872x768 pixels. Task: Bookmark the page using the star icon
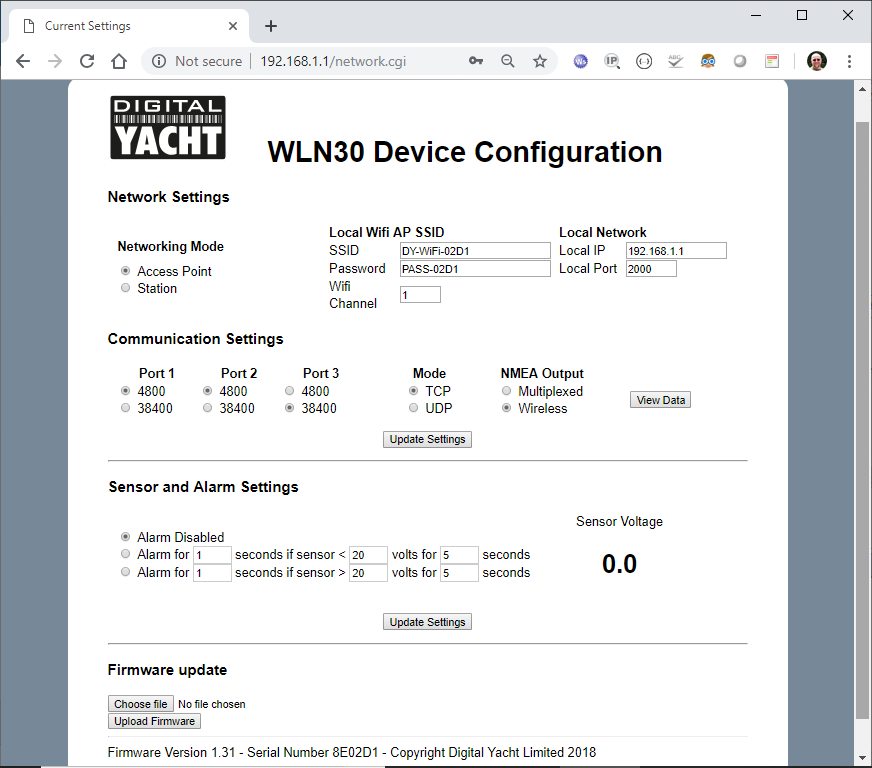(540, 61)
